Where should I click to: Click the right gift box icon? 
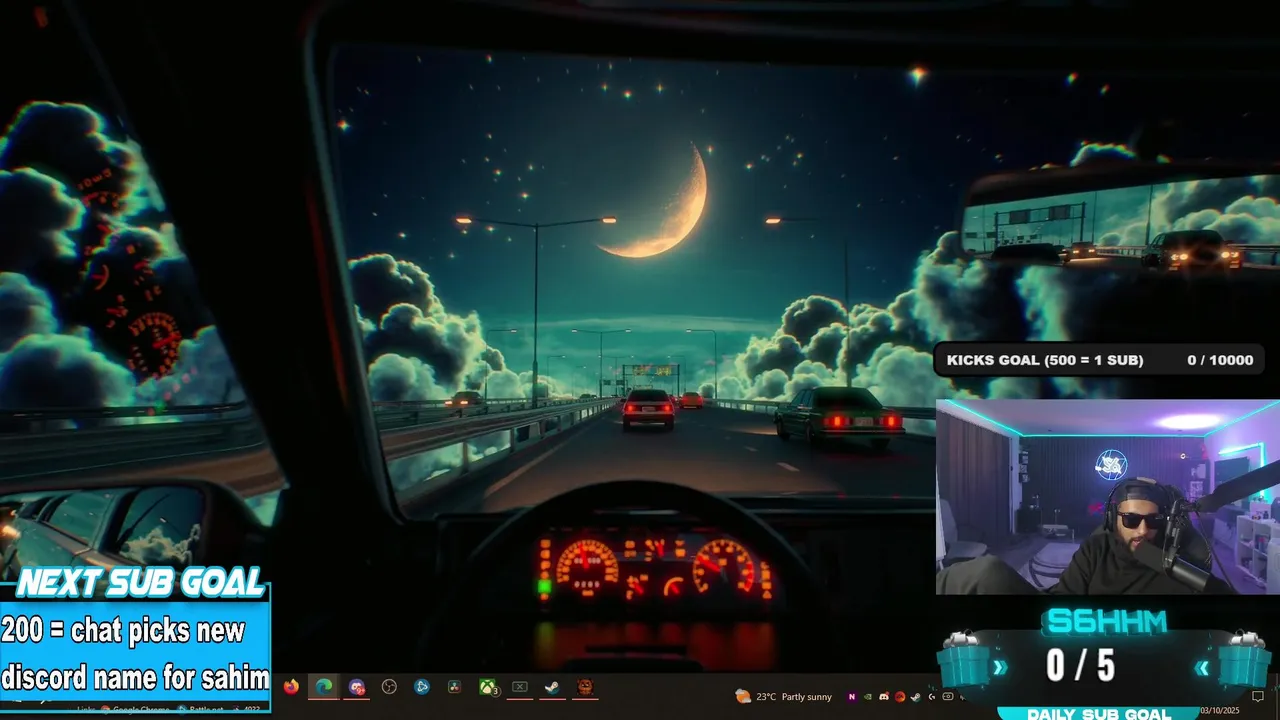tap(1244, 661)
